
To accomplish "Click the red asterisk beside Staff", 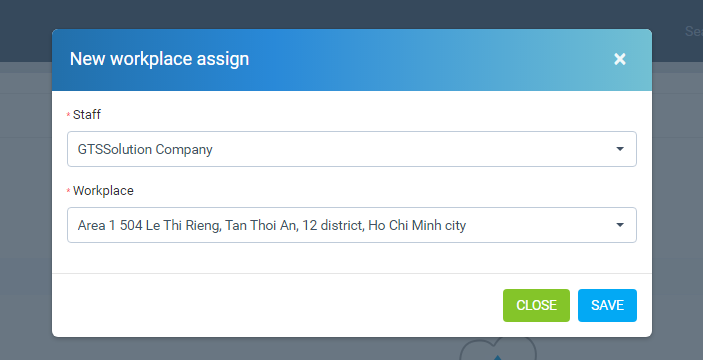I will (68, 115).
